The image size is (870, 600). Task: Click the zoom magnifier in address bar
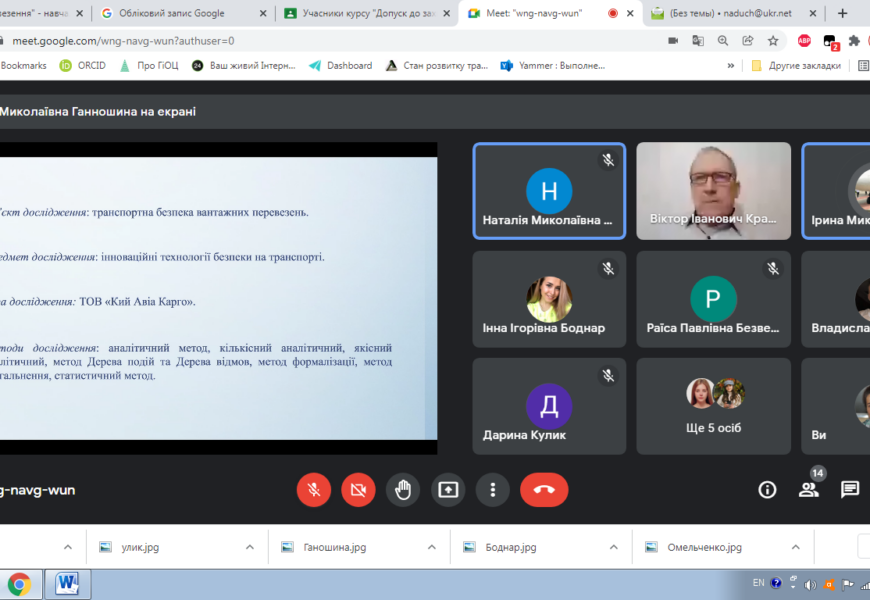coord(723,41)
